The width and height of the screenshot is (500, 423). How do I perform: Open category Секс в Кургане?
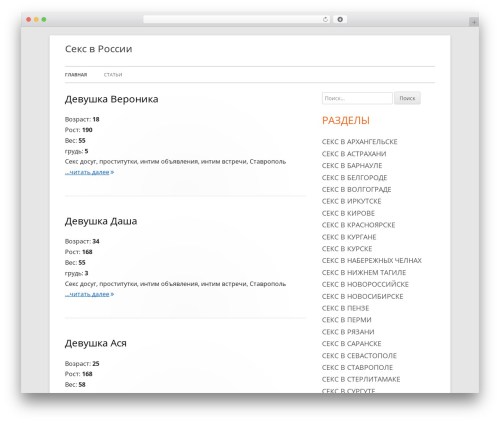pyautogui.click(x=349, y=237)
